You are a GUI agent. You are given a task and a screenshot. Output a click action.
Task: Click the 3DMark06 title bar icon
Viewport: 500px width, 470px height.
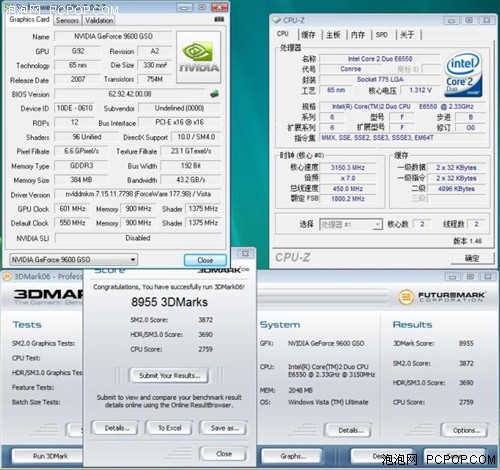pyautogui.click(x=7, y=276)
